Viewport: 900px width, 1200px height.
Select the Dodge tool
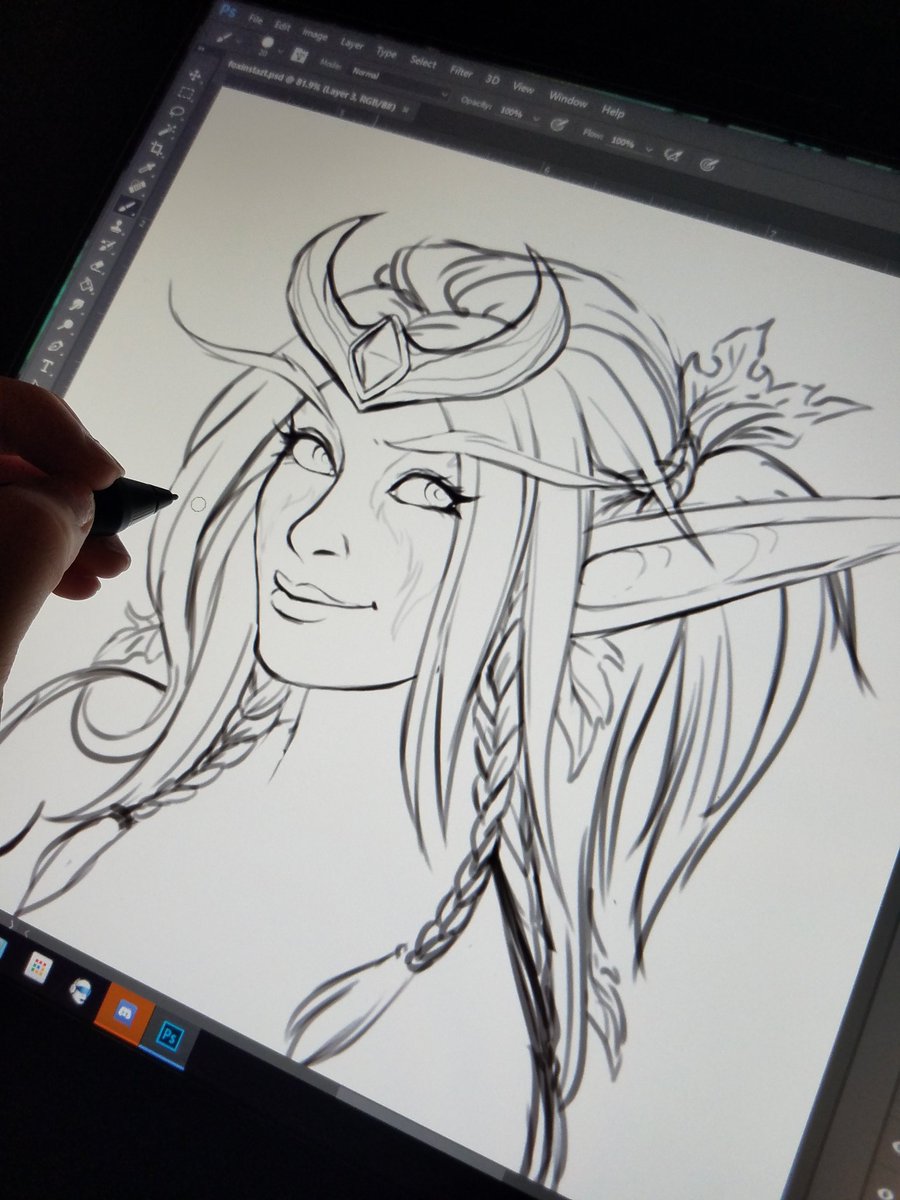click(65, 325)
